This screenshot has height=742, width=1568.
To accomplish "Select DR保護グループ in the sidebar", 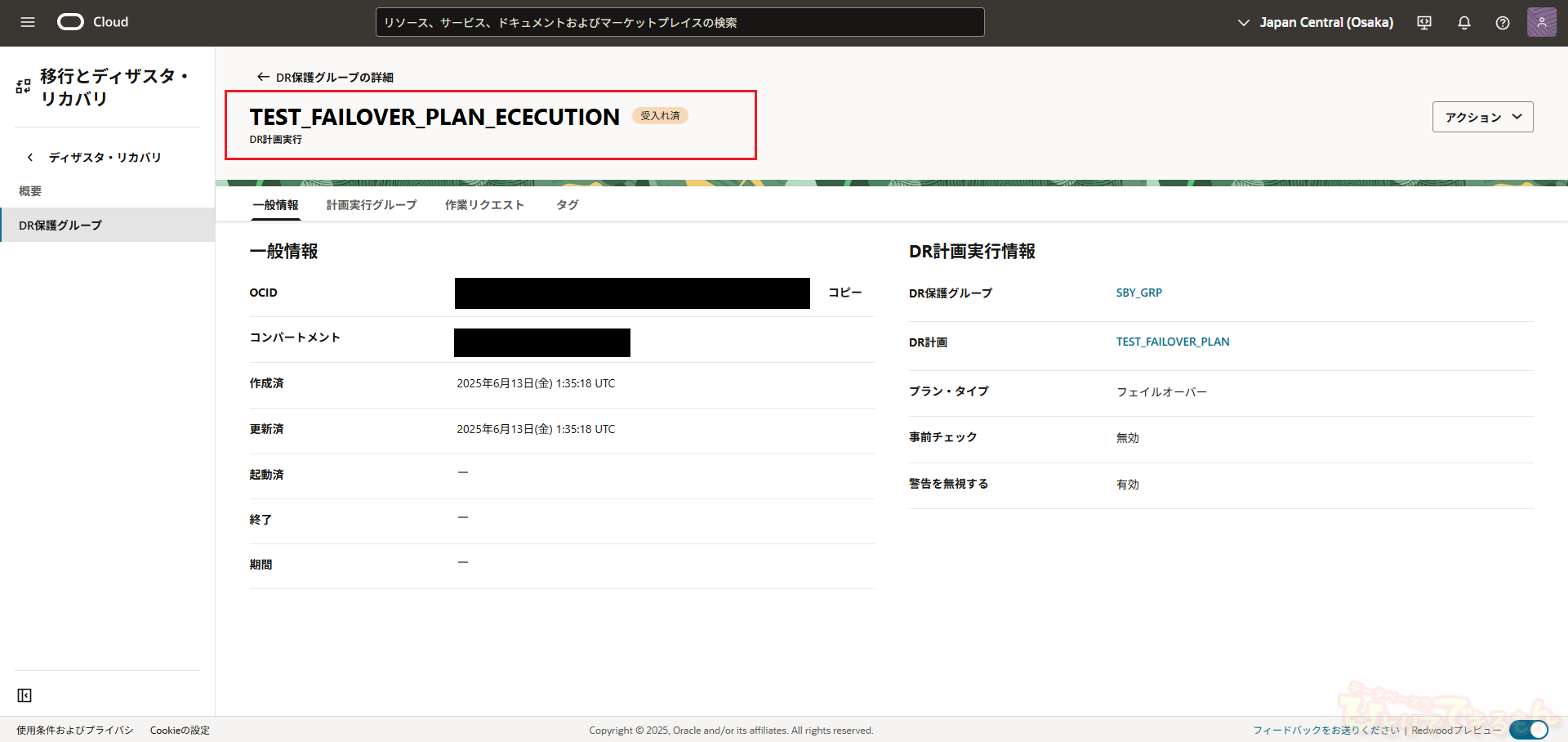I will 107,225.
